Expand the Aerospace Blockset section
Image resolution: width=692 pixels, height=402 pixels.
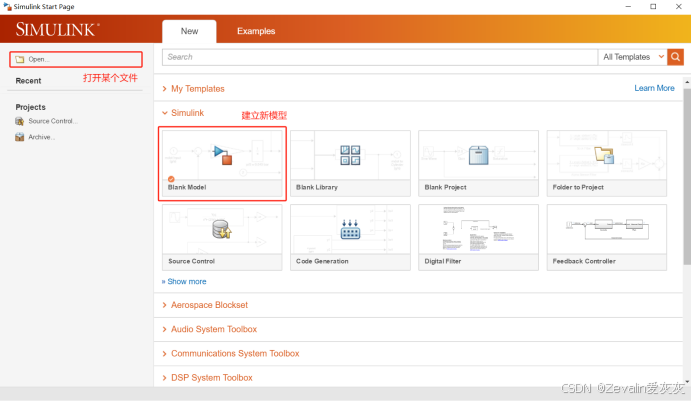205,305
